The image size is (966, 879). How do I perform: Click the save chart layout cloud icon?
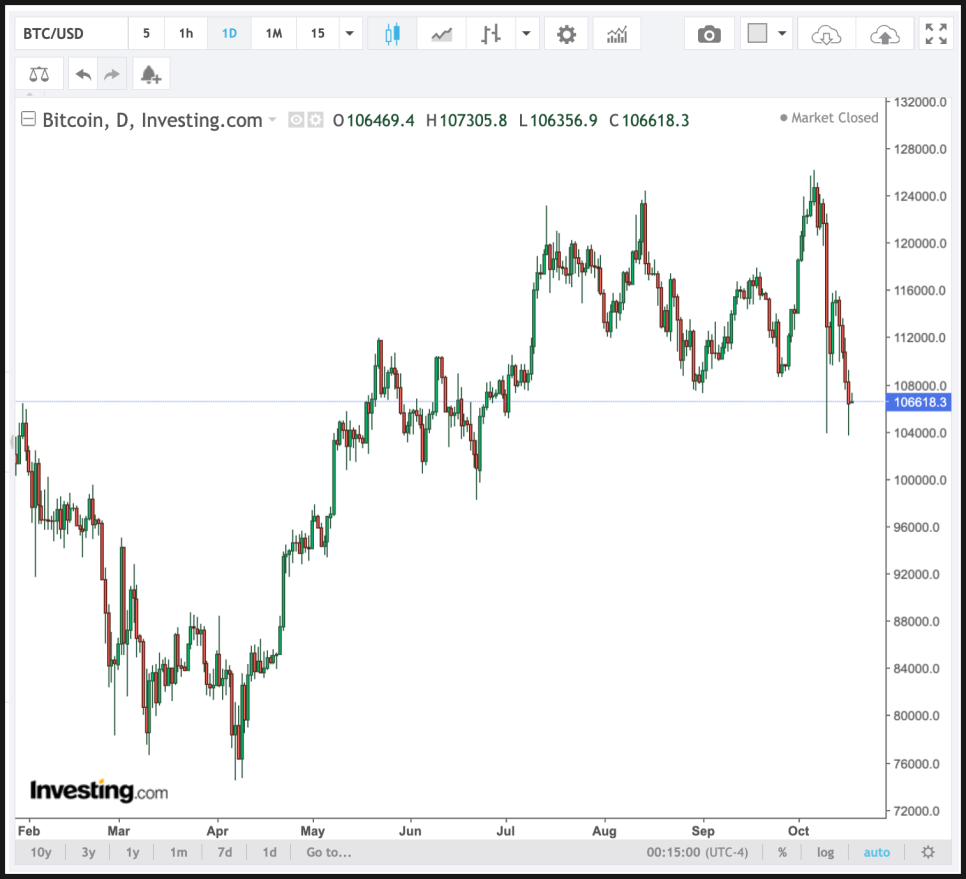884,34
